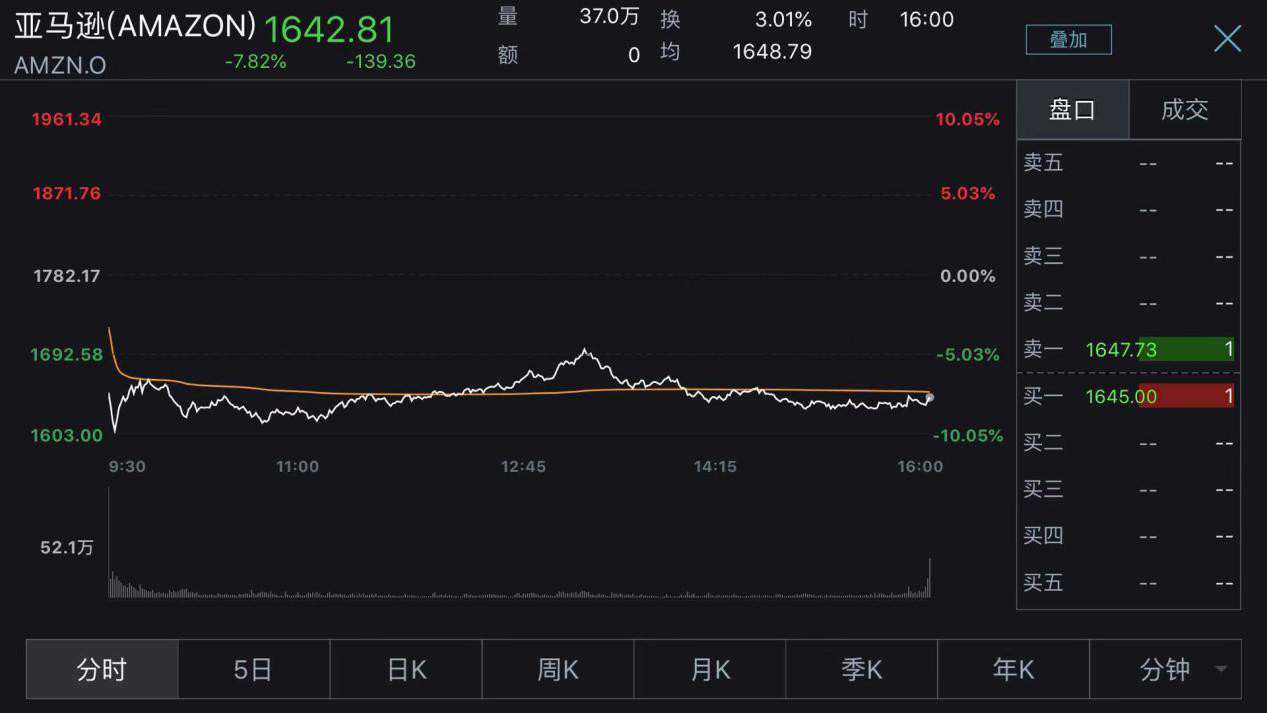
Task: Click the -7.82% percent change value
Action: 256,62
